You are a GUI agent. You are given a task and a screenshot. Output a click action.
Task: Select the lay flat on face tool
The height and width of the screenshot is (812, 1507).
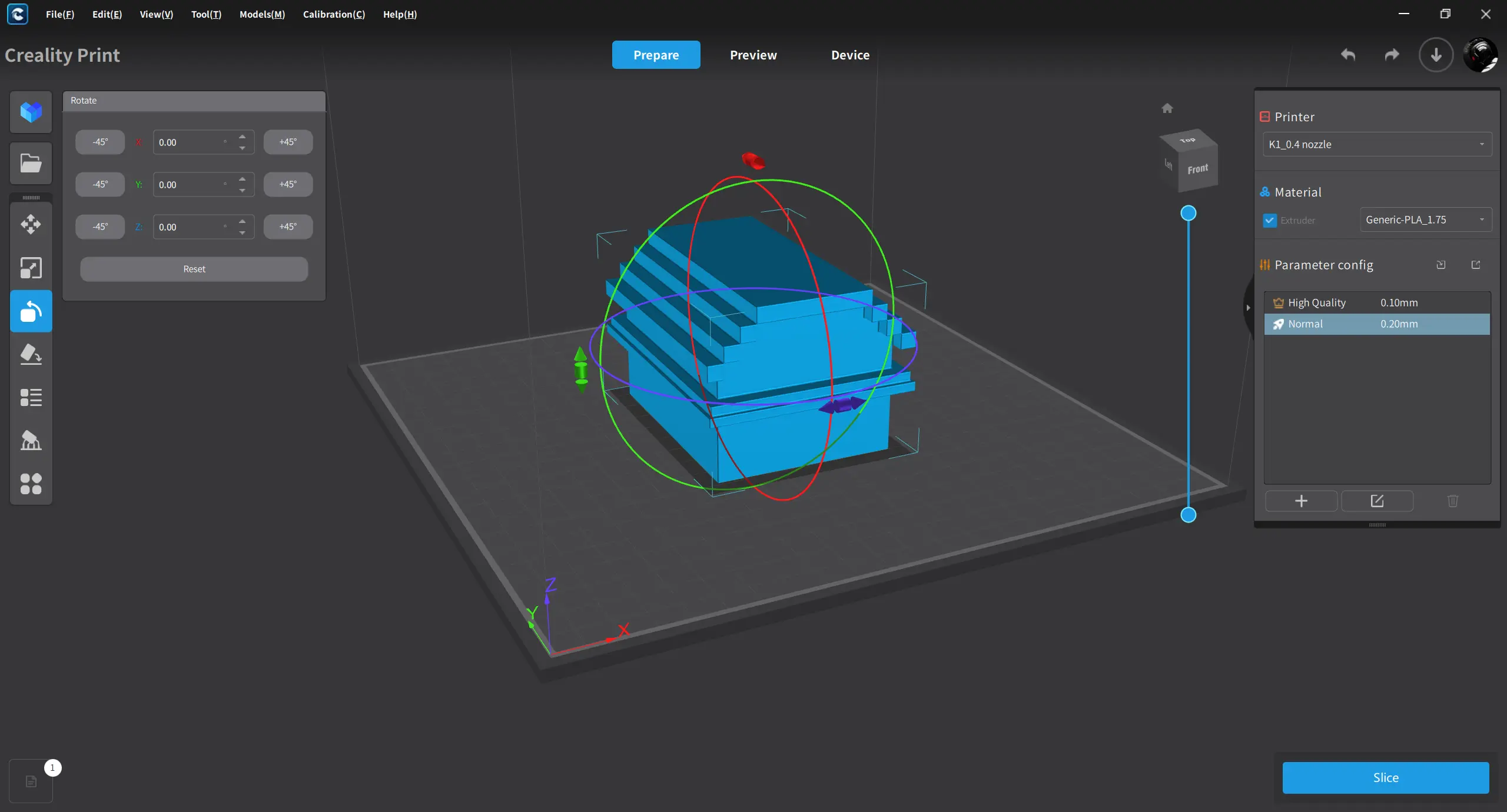pyautogui.click(x=31, y=354)
